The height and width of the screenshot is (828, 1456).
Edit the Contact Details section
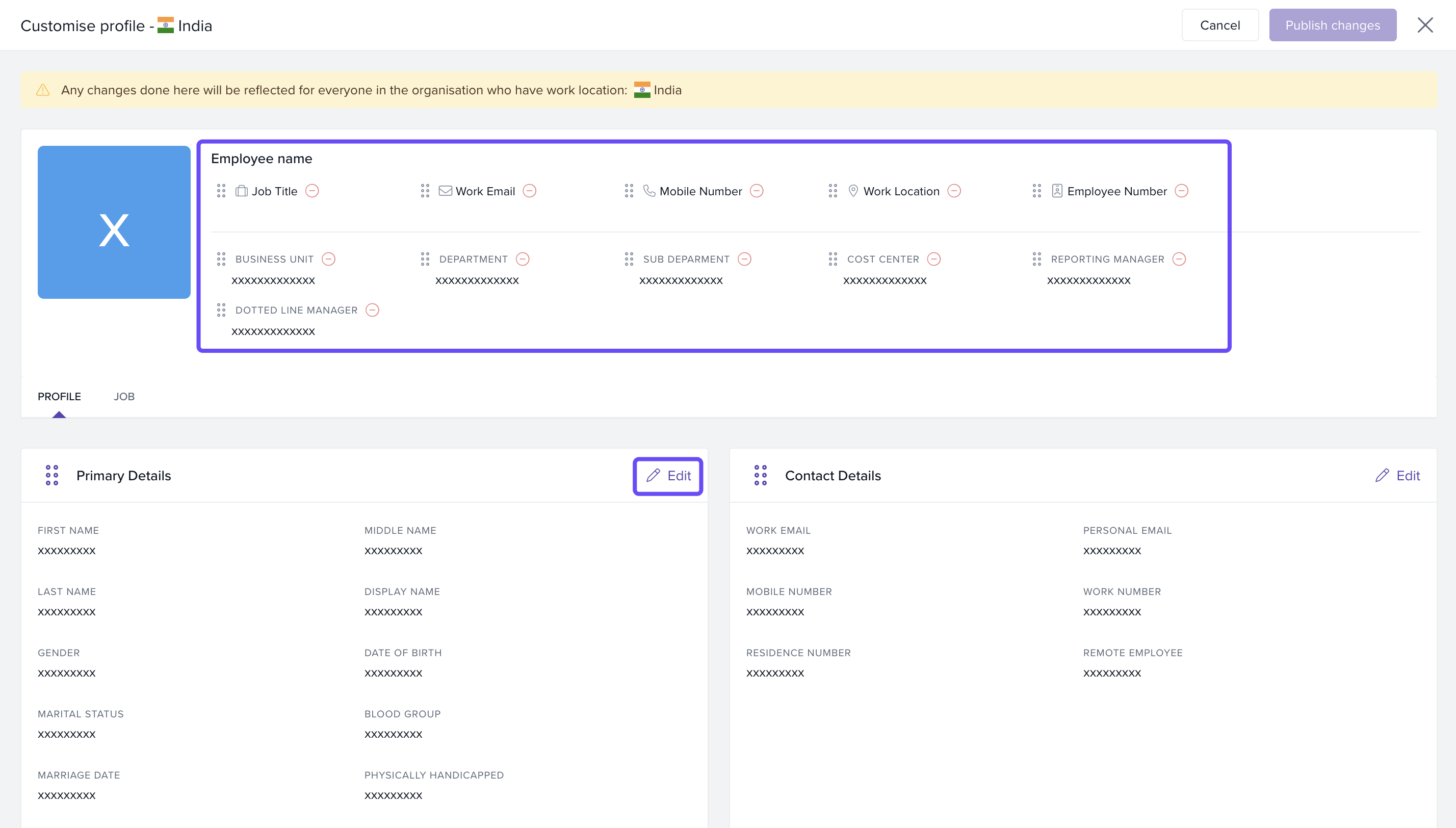tap(1397, 476)
